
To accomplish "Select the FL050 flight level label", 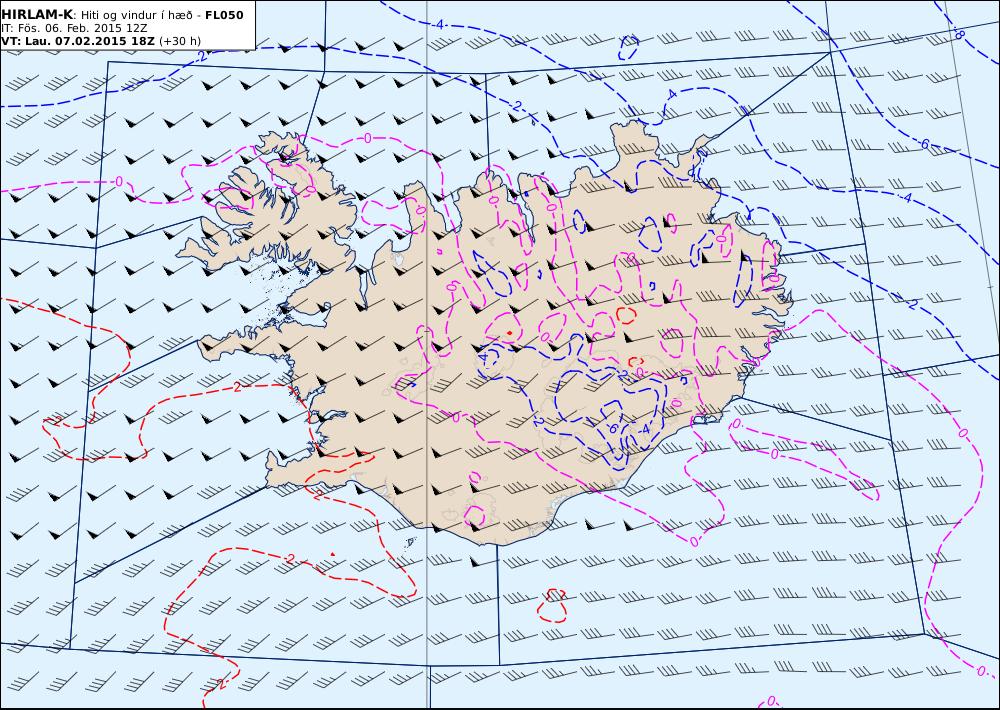I will click(x=224, y=15).
